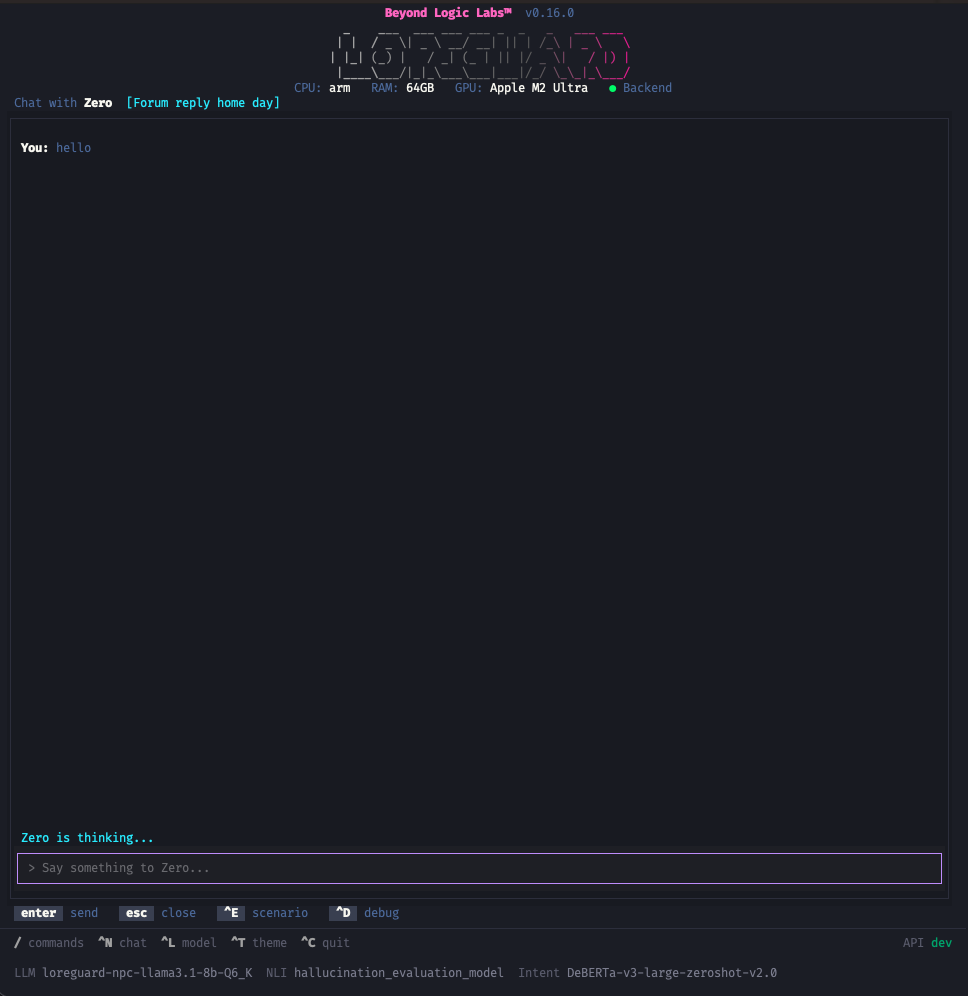Click the 'debug' label

point(382,913)
